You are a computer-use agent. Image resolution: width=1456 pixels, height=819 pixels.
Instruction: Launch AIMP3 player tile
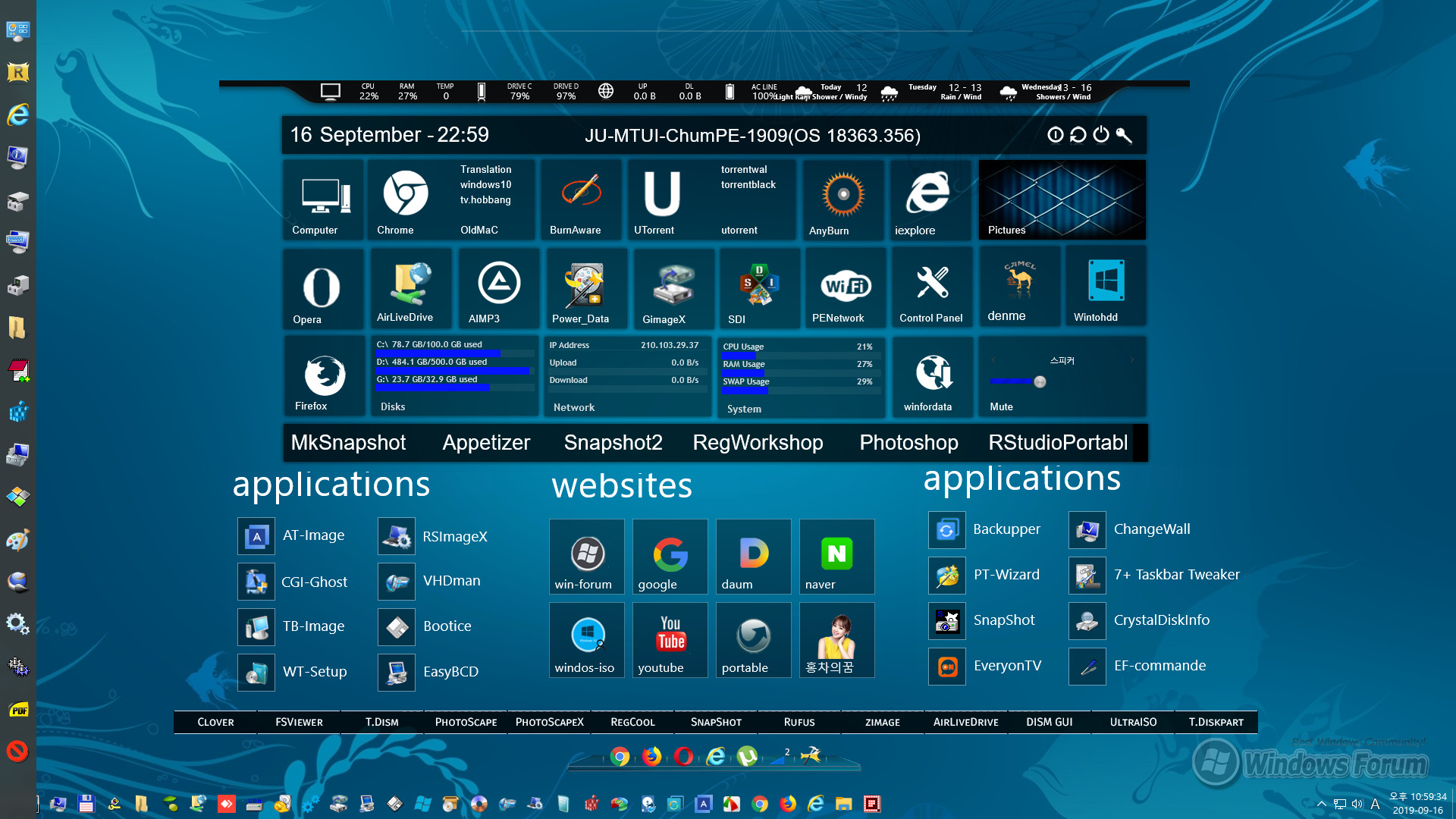tap(498, 288)
